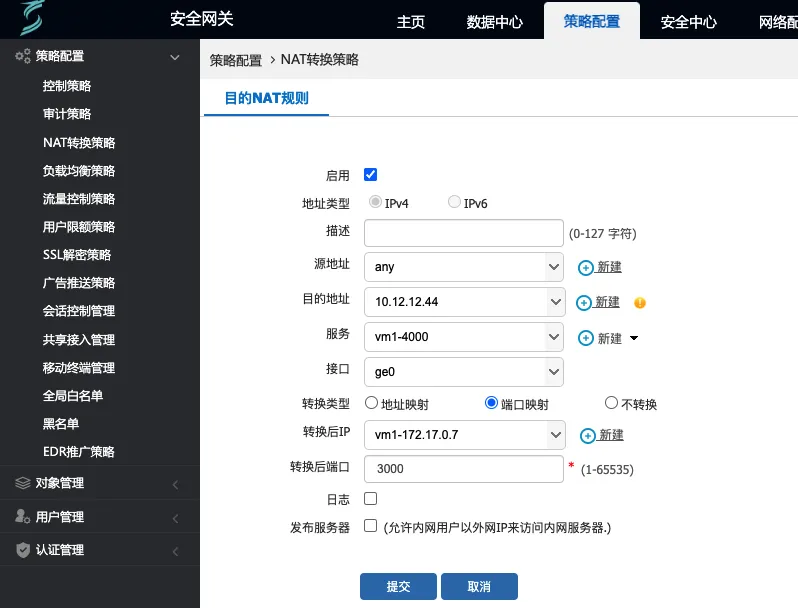The width and height of the screenshot is (798, 608).
Task: Open 全局白名单 in the sidebar
Action: [73, 395]
